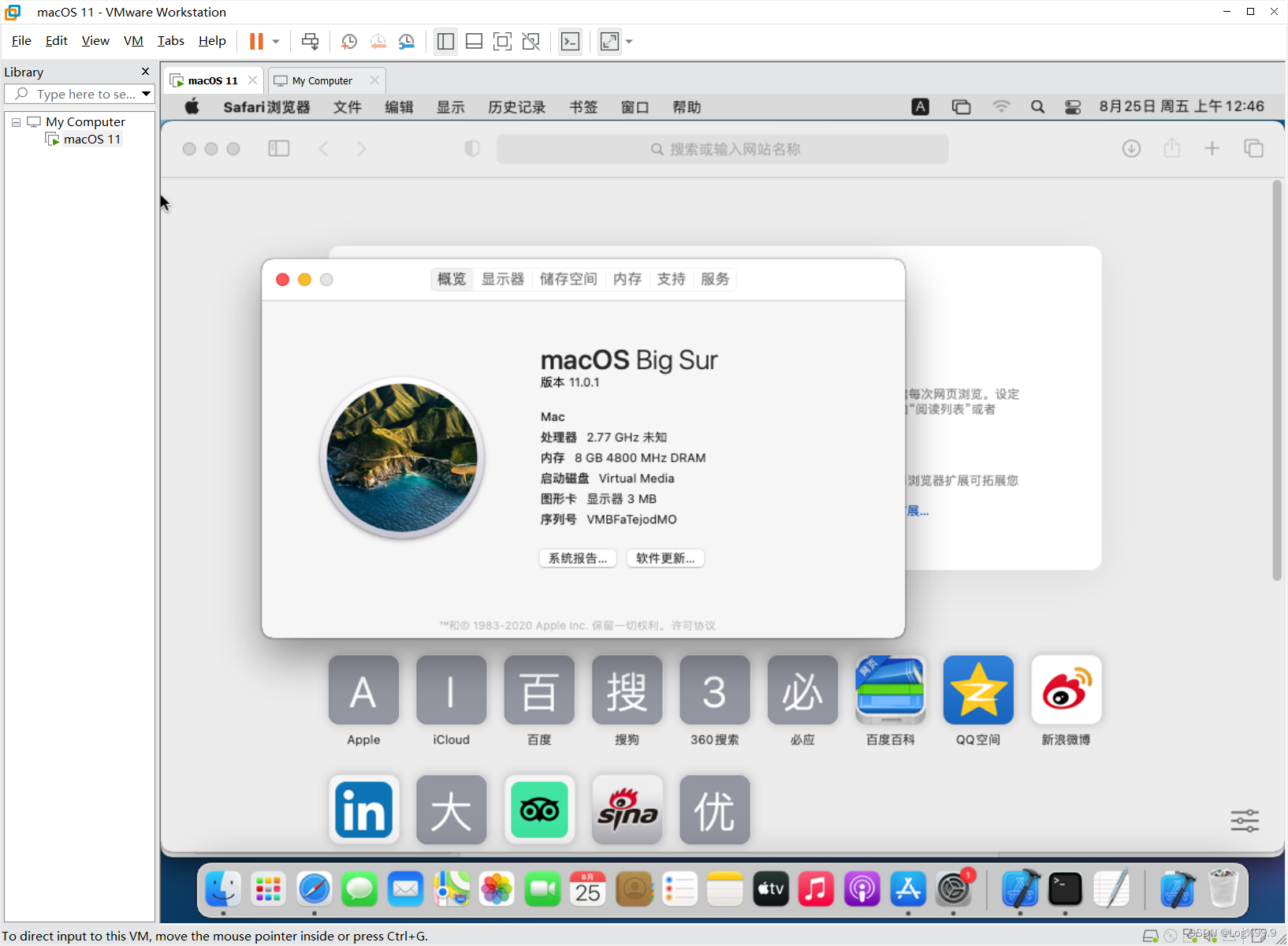The image size is (1288, 946).
Task: Click the 软件更新 button
Action: click(x=665, y=558)
